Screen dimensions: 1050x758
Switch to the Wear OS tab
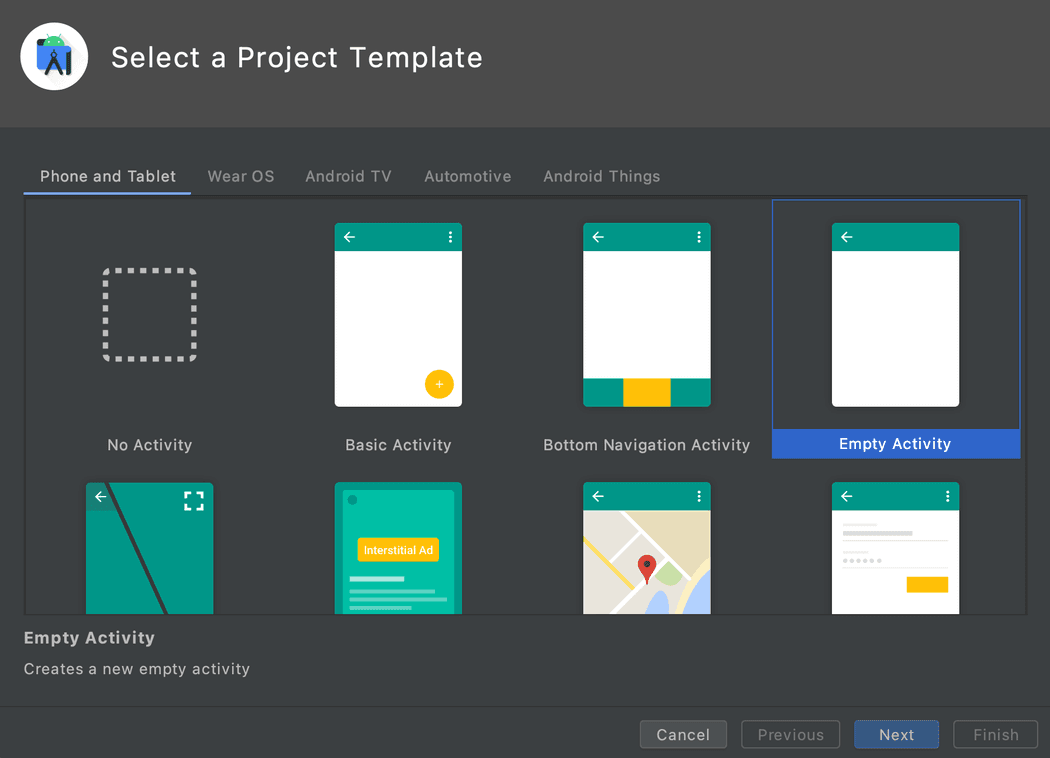pos(240,176)
